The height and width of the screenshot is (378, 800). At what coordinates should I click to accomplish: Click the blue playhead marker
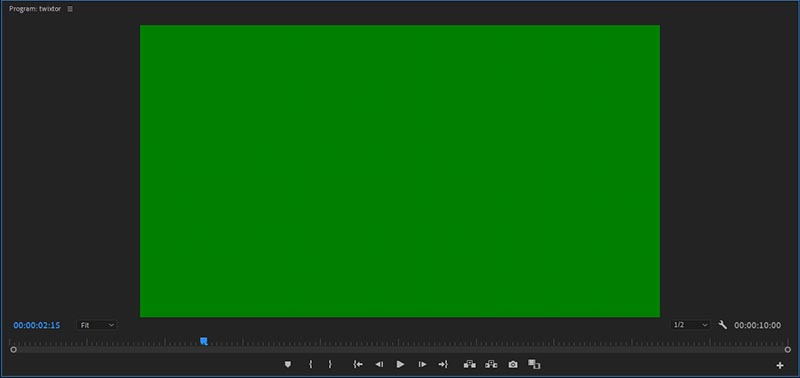pyautogui.click(x=204, y=341)
